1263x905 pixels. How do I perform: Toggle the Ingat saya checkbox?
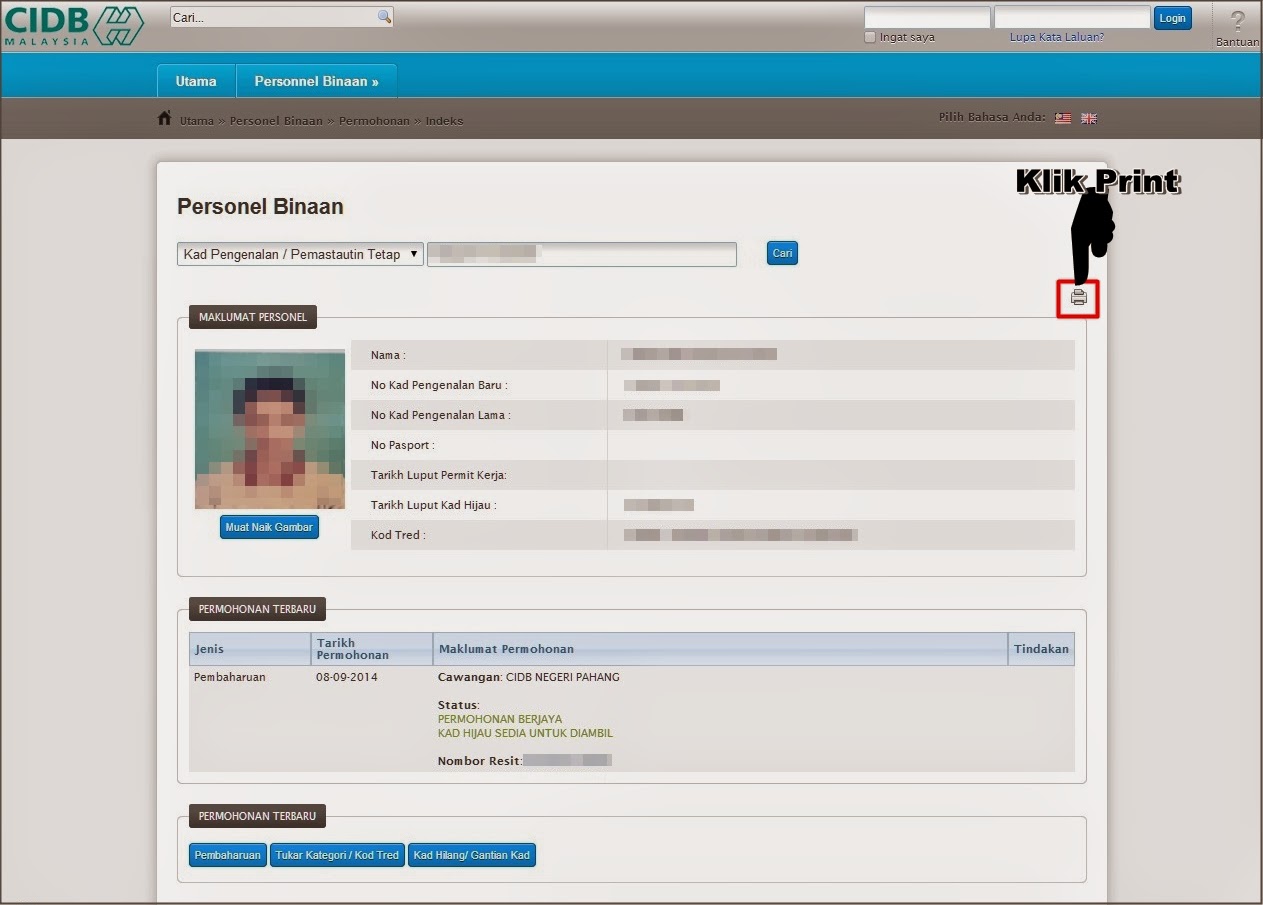click(x=870, y=37)
